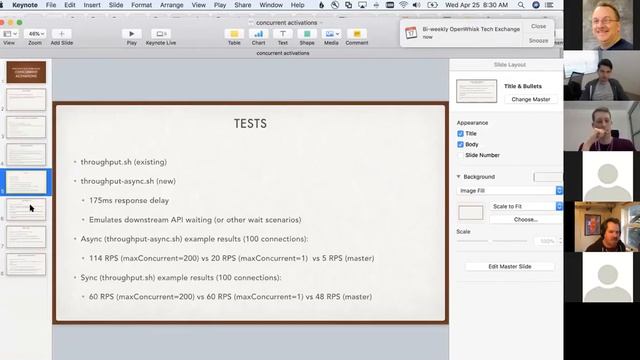This screenshot has height=360, width=640.
Task: Click the 'throughput.sh (existing)' bullet
Action: (x=124, y=162)
